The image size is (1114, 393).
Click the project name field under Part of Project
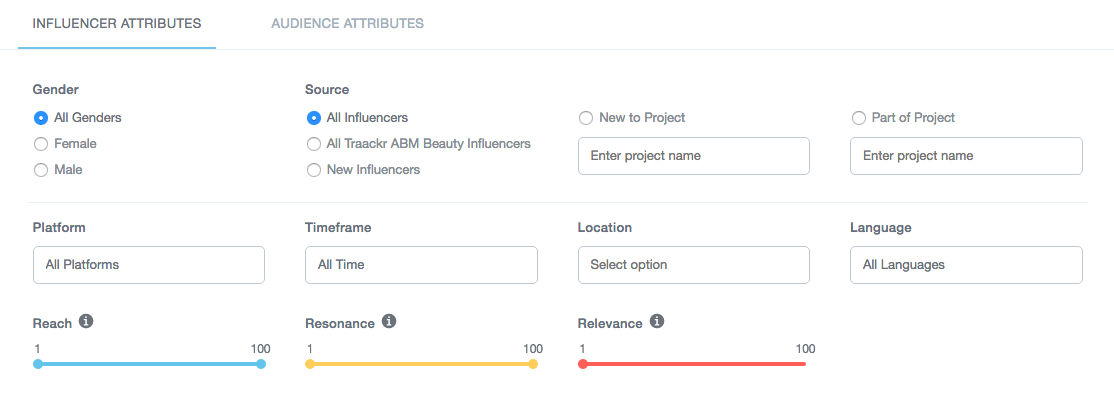click(966, 156)
